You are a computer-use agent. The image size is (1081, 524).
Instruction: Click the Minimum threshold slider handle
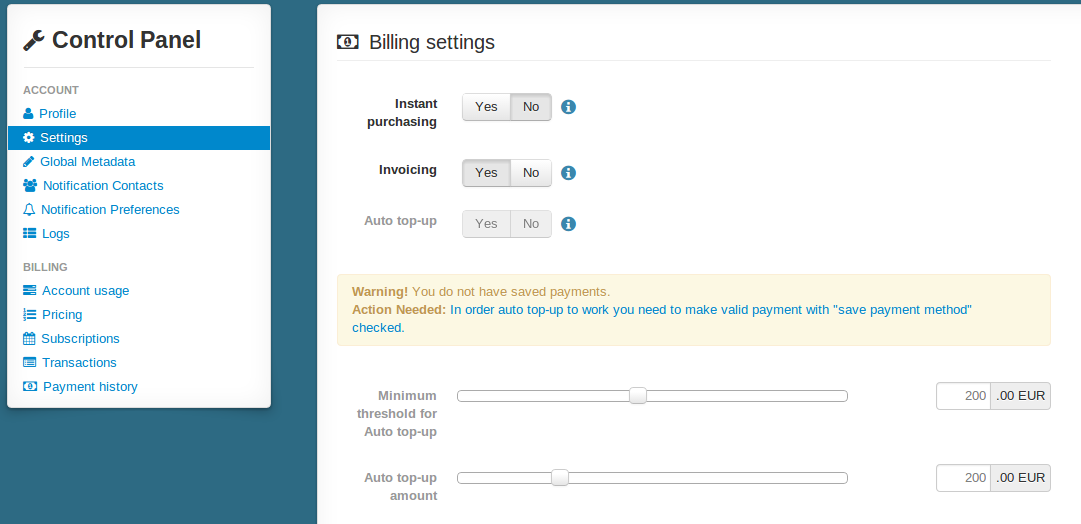(x=638, y=396)
